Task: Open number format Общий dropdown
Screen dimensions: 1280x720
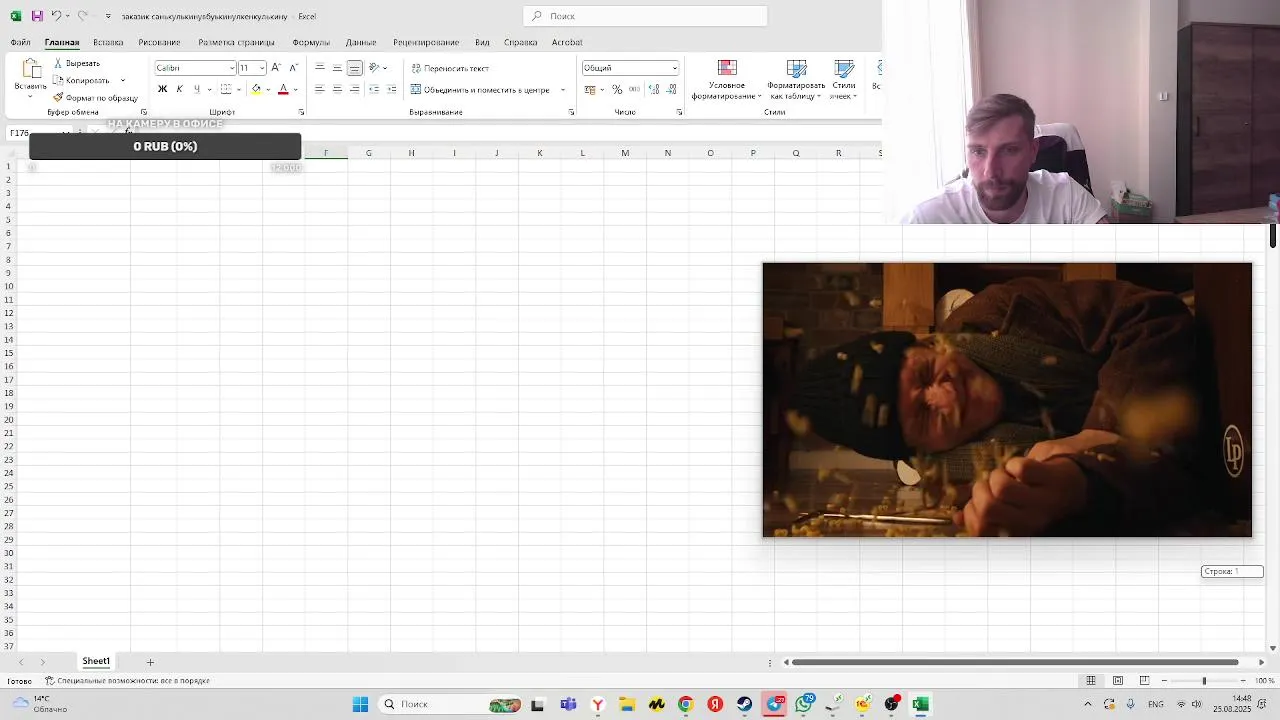Action: [x=674, y=68]
